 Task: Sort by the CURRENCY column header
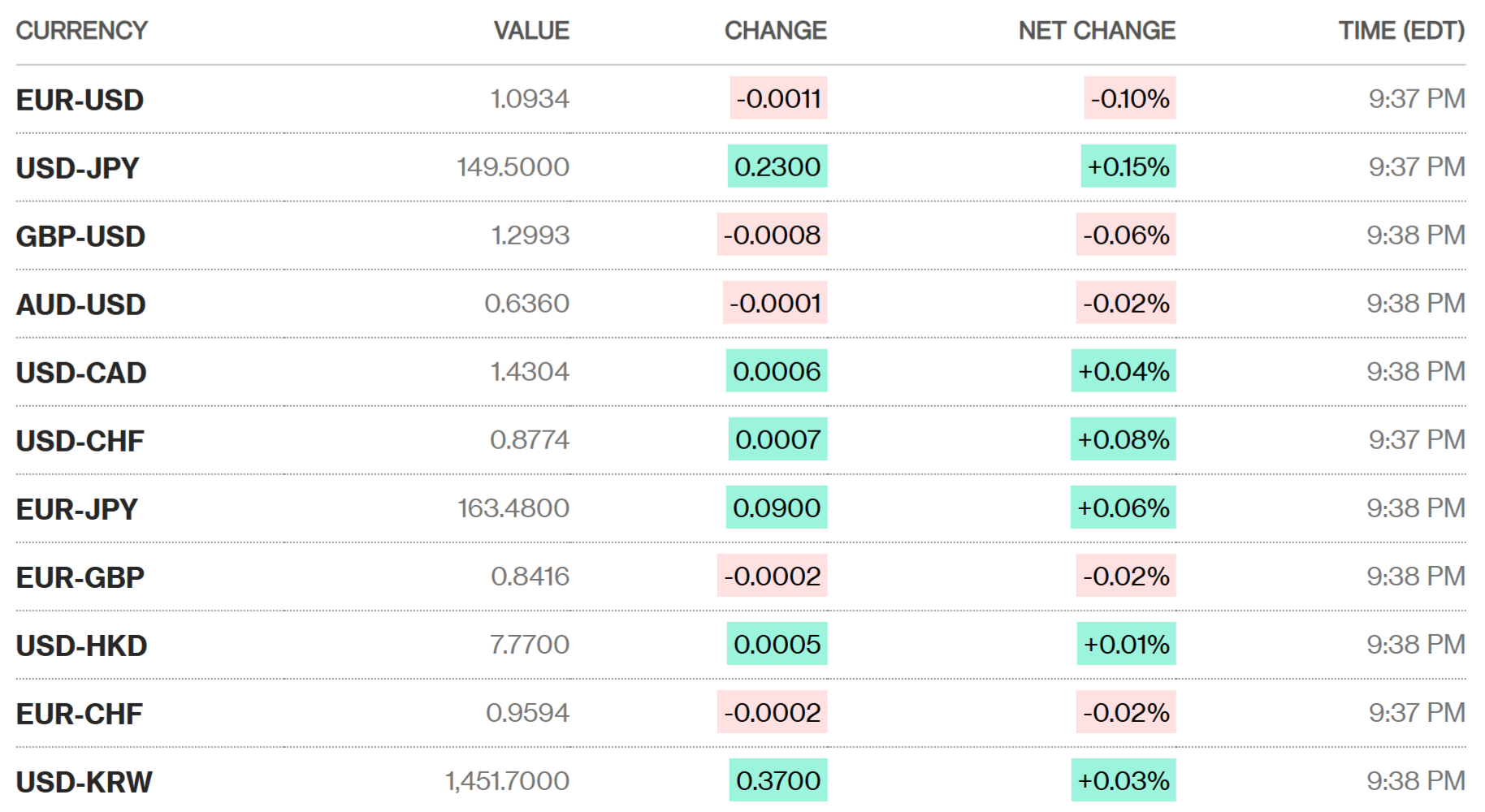(x=81, y=31)
